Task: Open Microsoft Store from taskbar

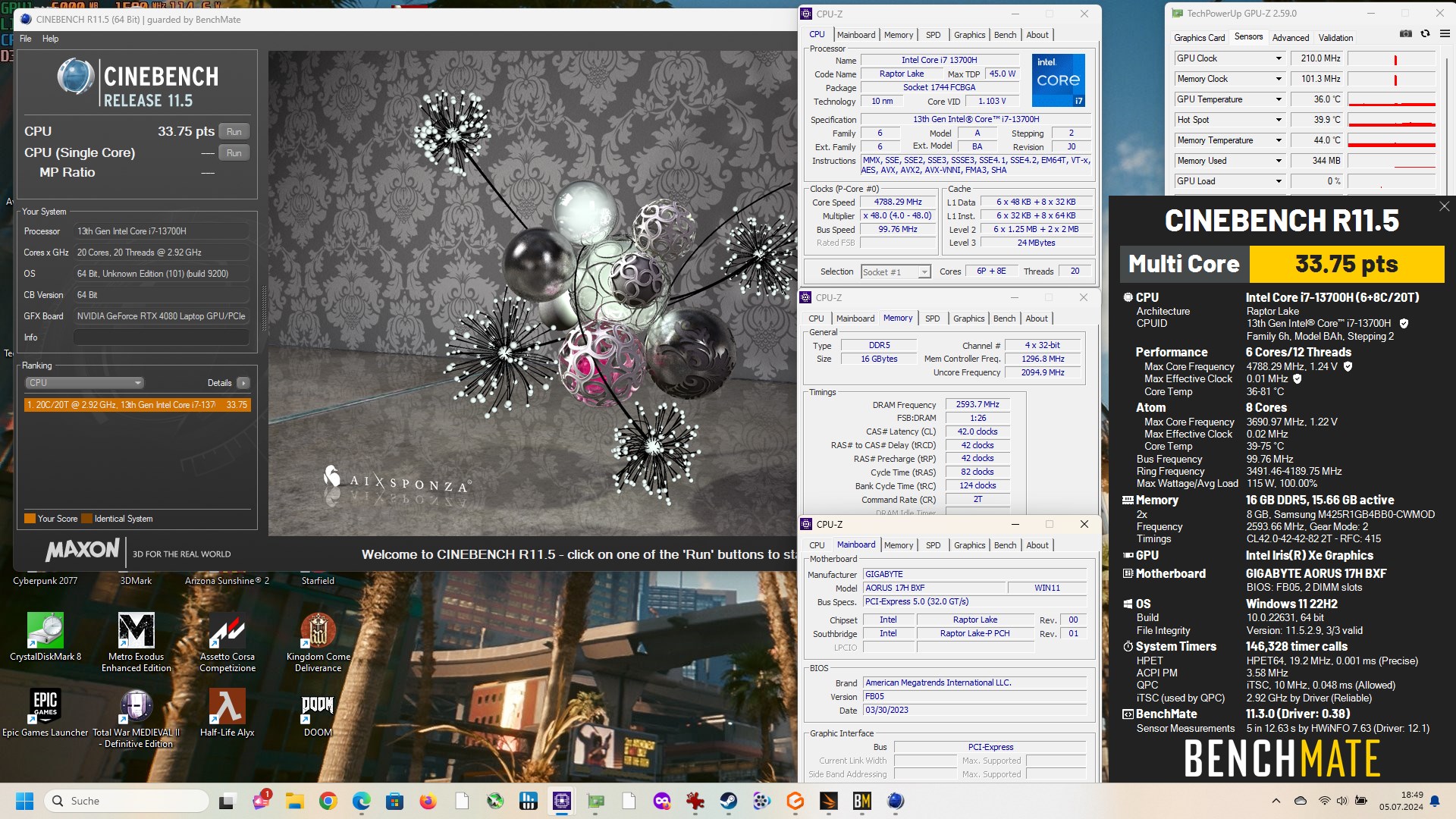Action: coord(394,801)
